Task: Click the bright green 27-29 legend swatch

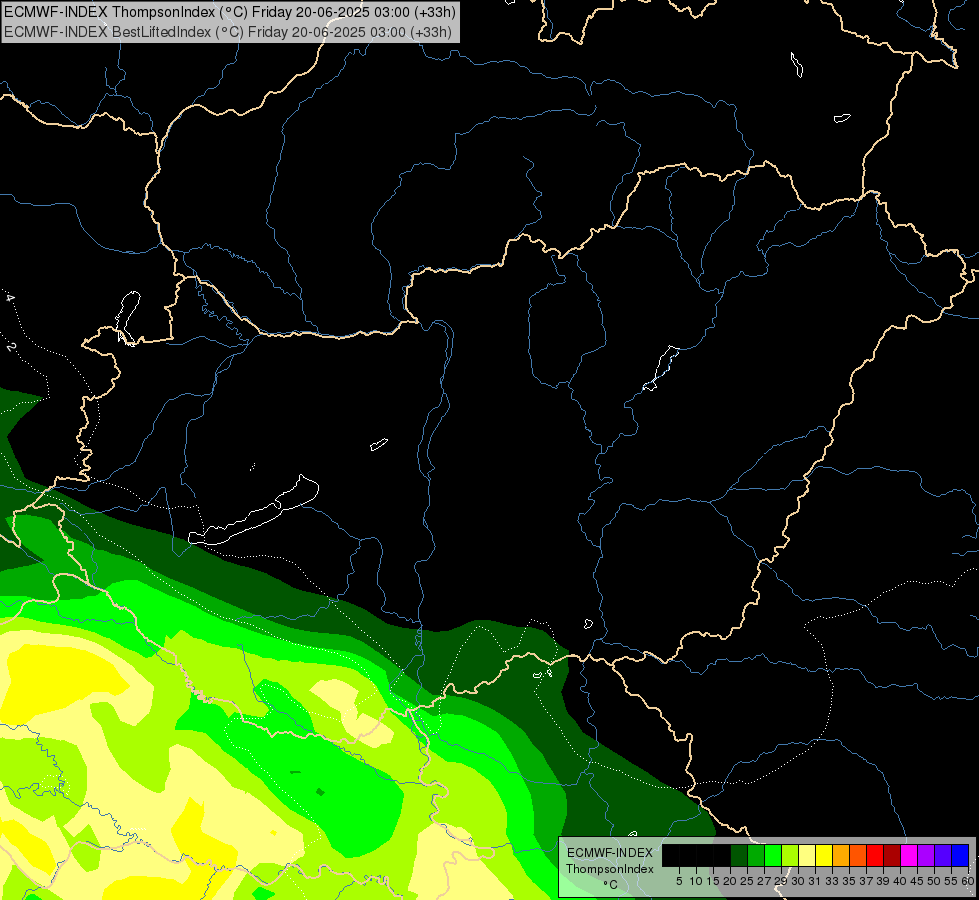Action: click(773, 855)
